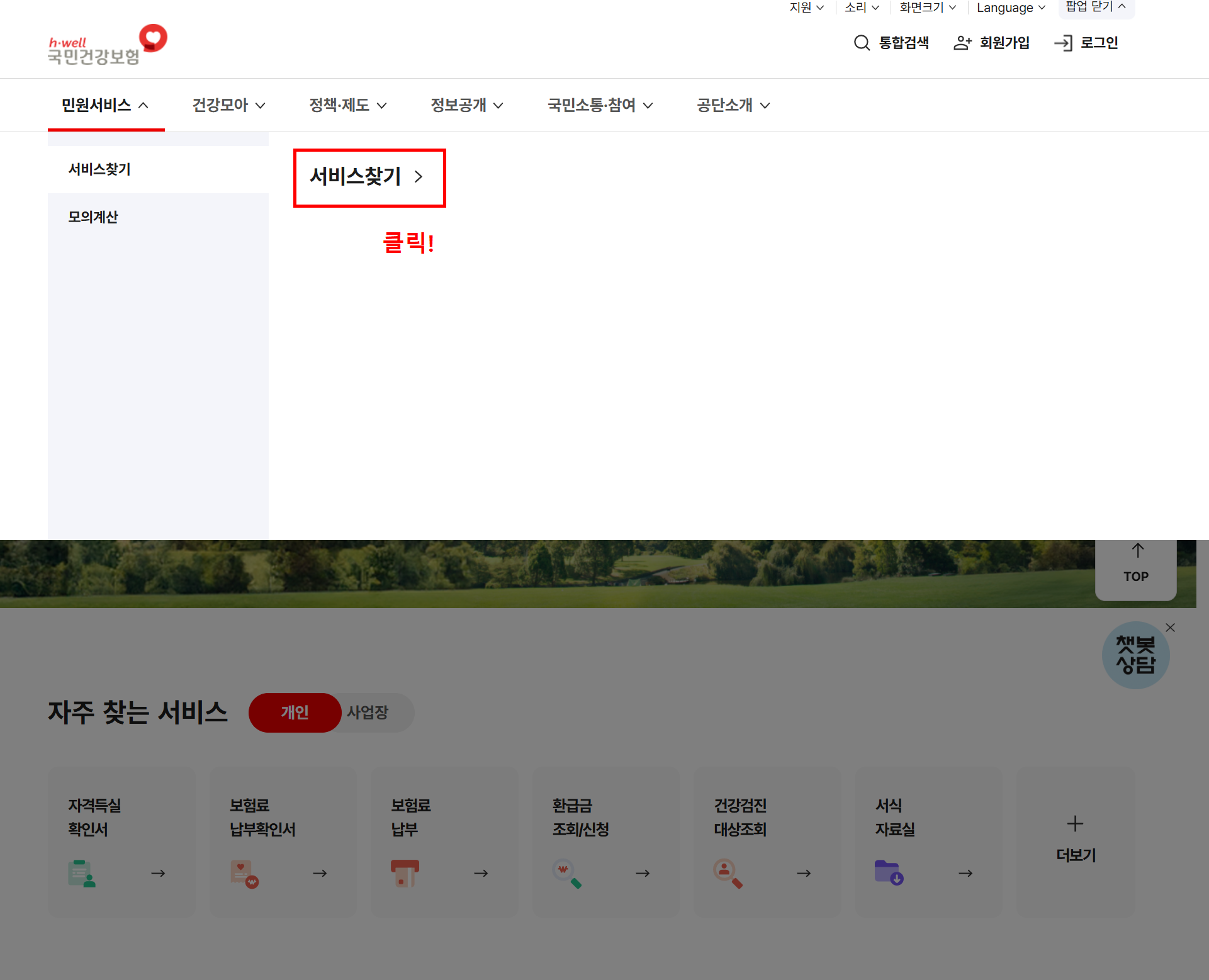1209x980 pixels.
Task: Open the 자격득실 확인서 service card
Action: pos(121,840)
